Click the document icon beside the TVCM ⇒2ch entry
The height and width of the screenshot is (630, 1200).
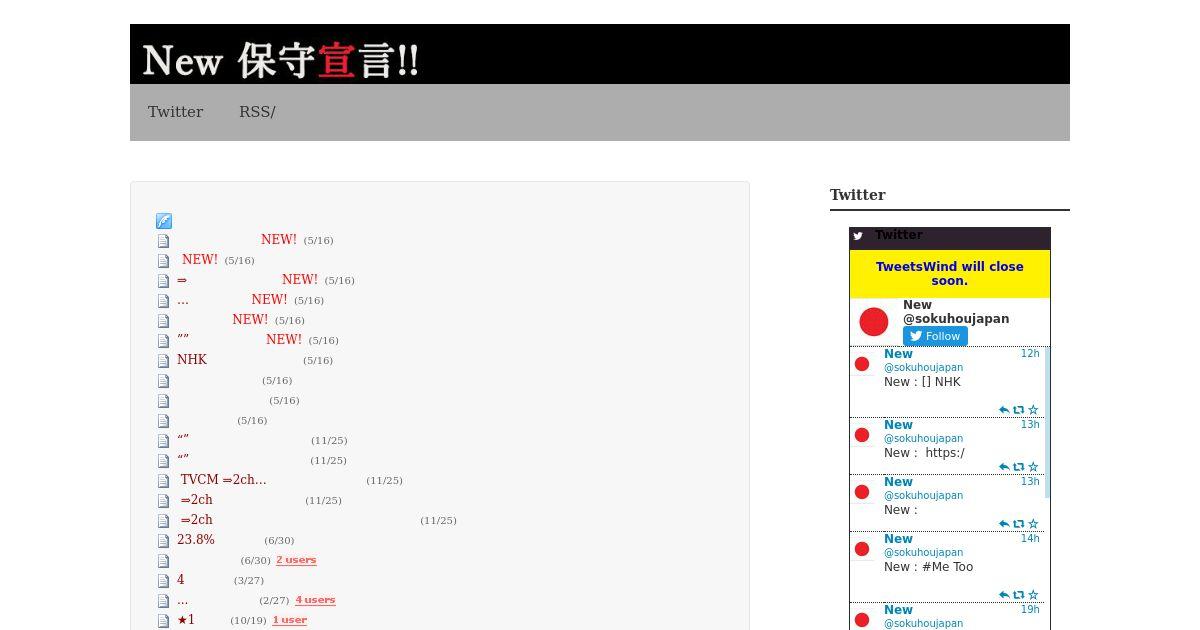[x=163, y=481]
